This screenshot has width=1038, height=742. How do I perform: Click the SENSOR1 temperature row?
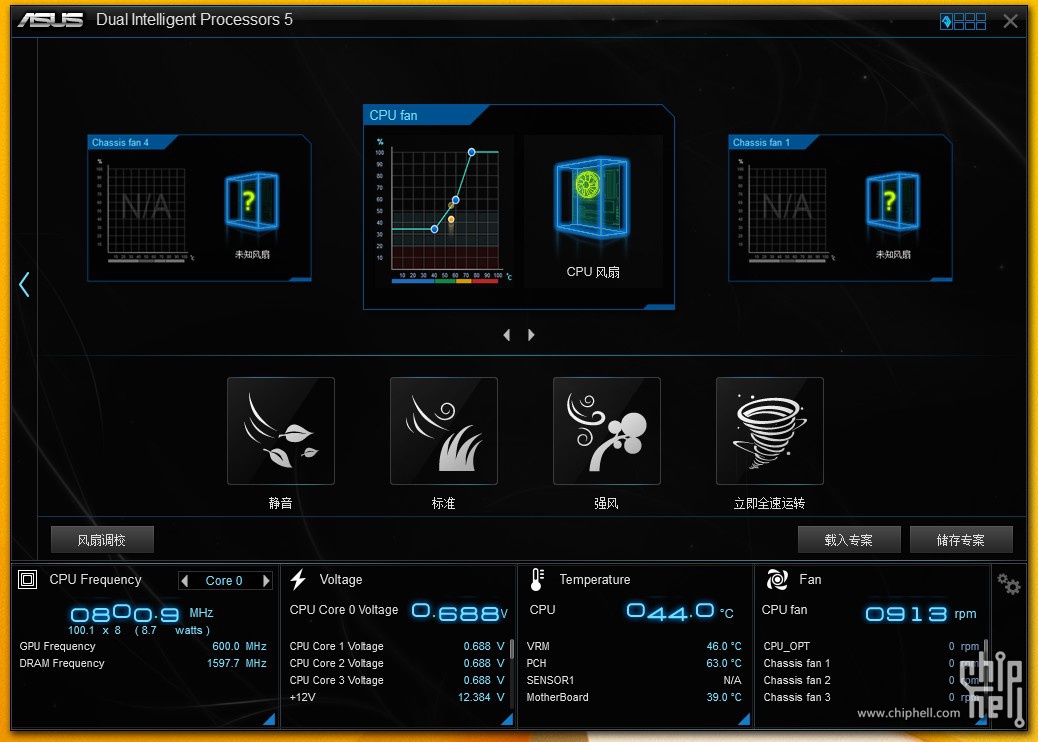coord(634,680)
